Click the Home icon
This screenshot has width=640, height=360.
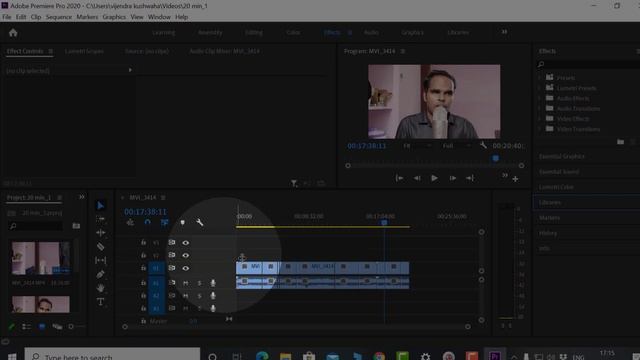point(13,33)
